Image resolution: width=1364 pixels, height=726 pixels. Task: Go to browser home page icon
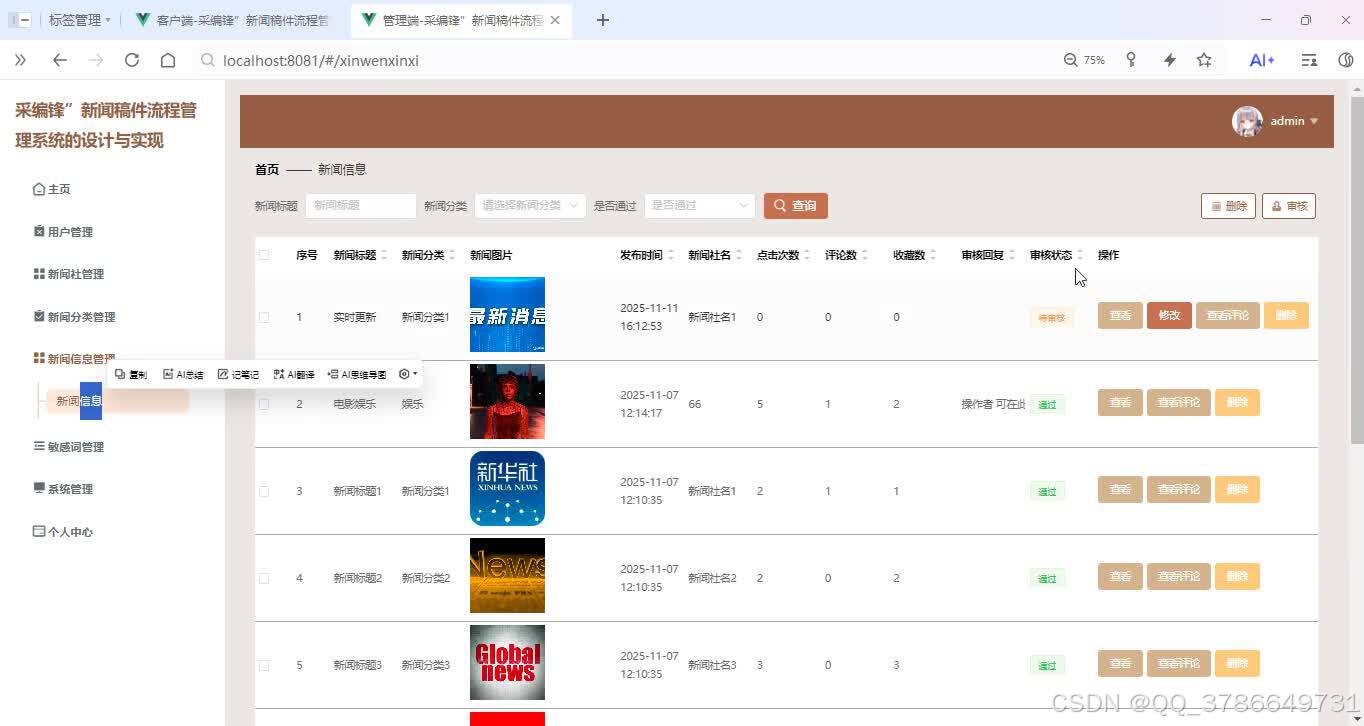(x=168, y=60)
